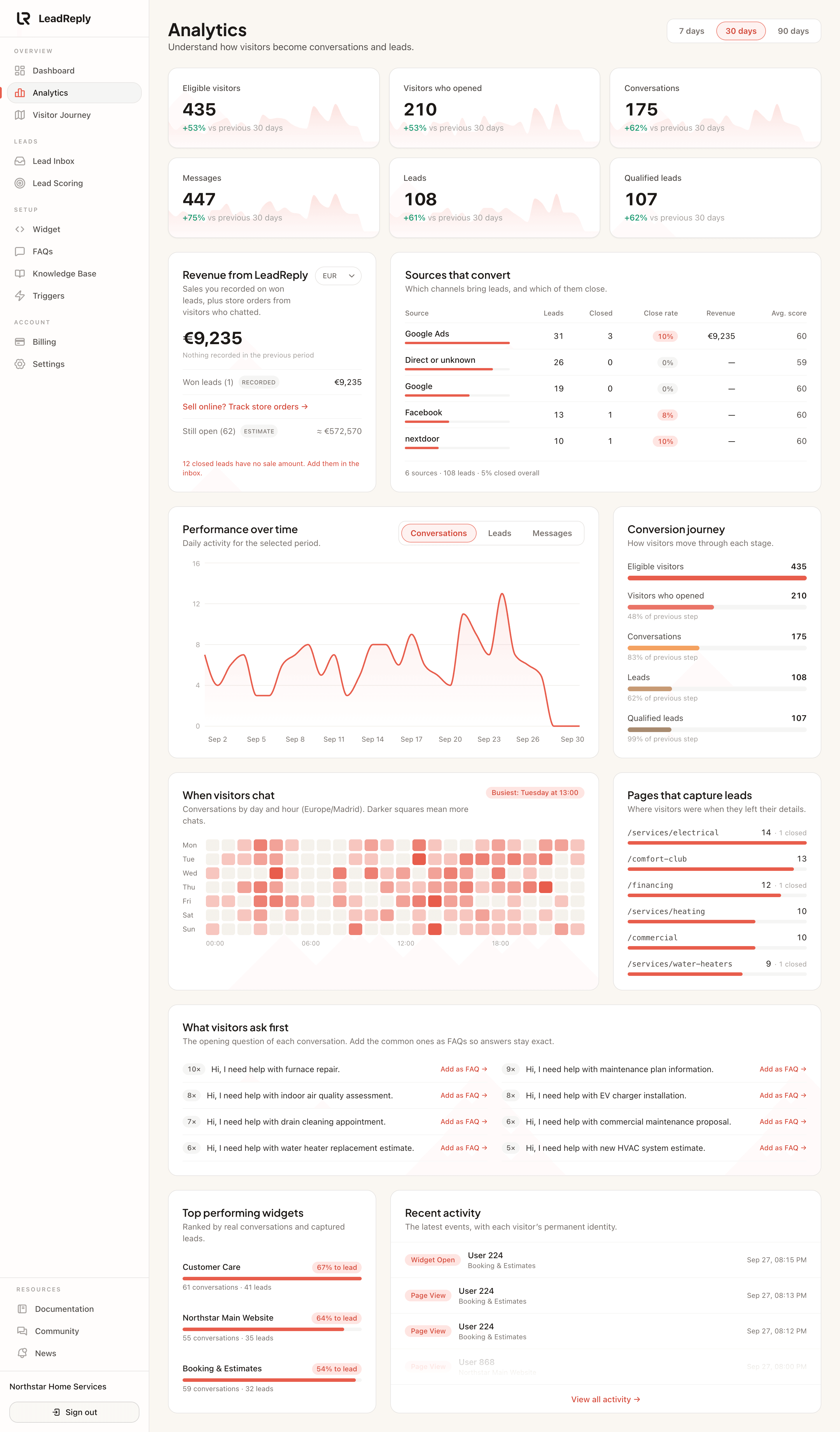Click the FAQs speech bubble icon
The height and width of the screenshot is (1432, 840).
[x=20, y=251]
